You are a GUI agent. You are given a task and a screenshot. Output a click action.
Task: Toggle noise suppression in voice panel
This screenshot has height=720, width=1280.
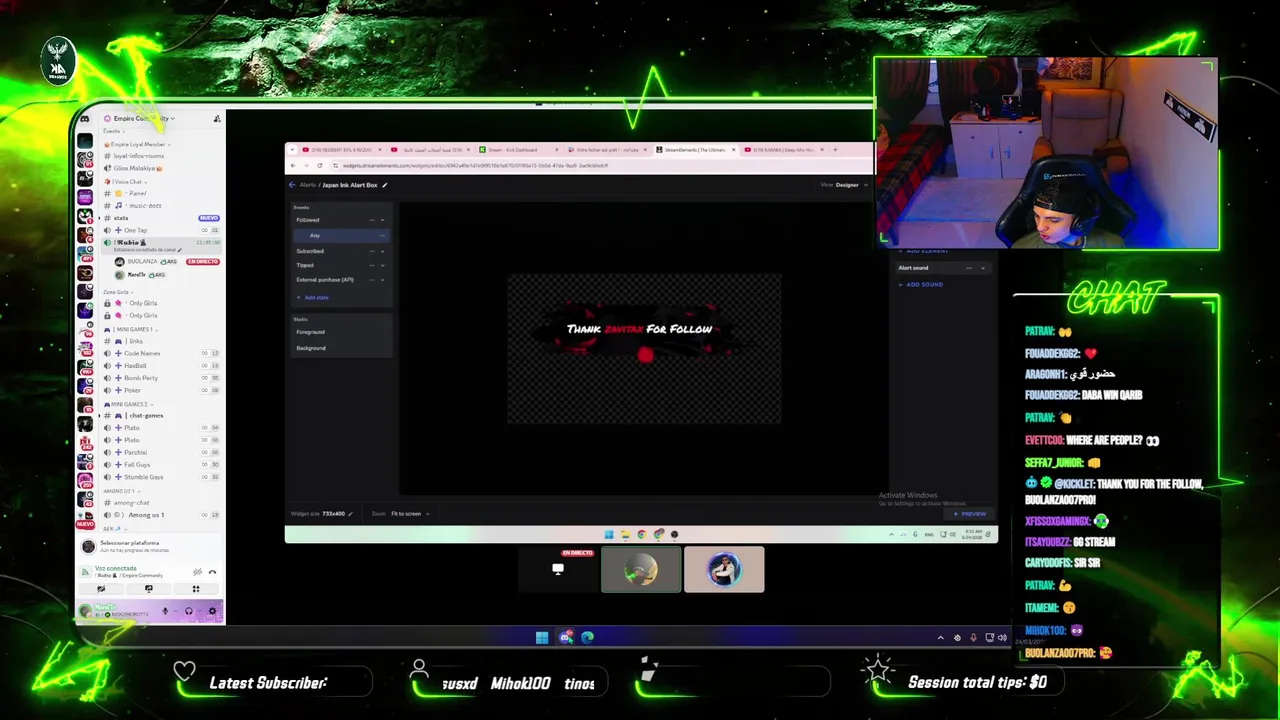click(198, 572)
